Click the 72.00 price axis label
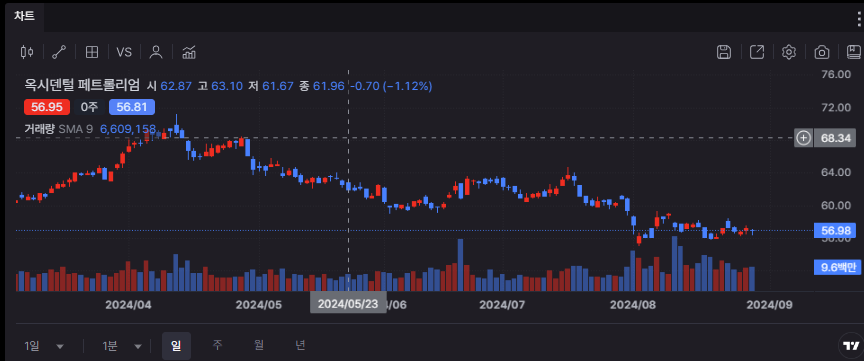864x361 pixels. [836, 107]
